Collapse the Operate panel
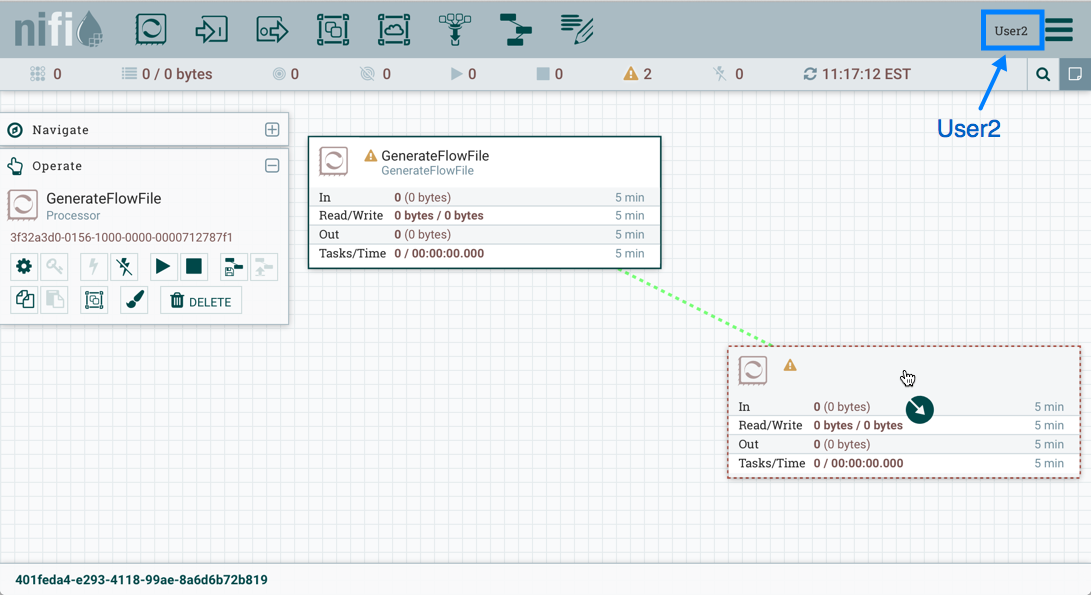Viewport: 1091px width, 595px height. point(272,166)
